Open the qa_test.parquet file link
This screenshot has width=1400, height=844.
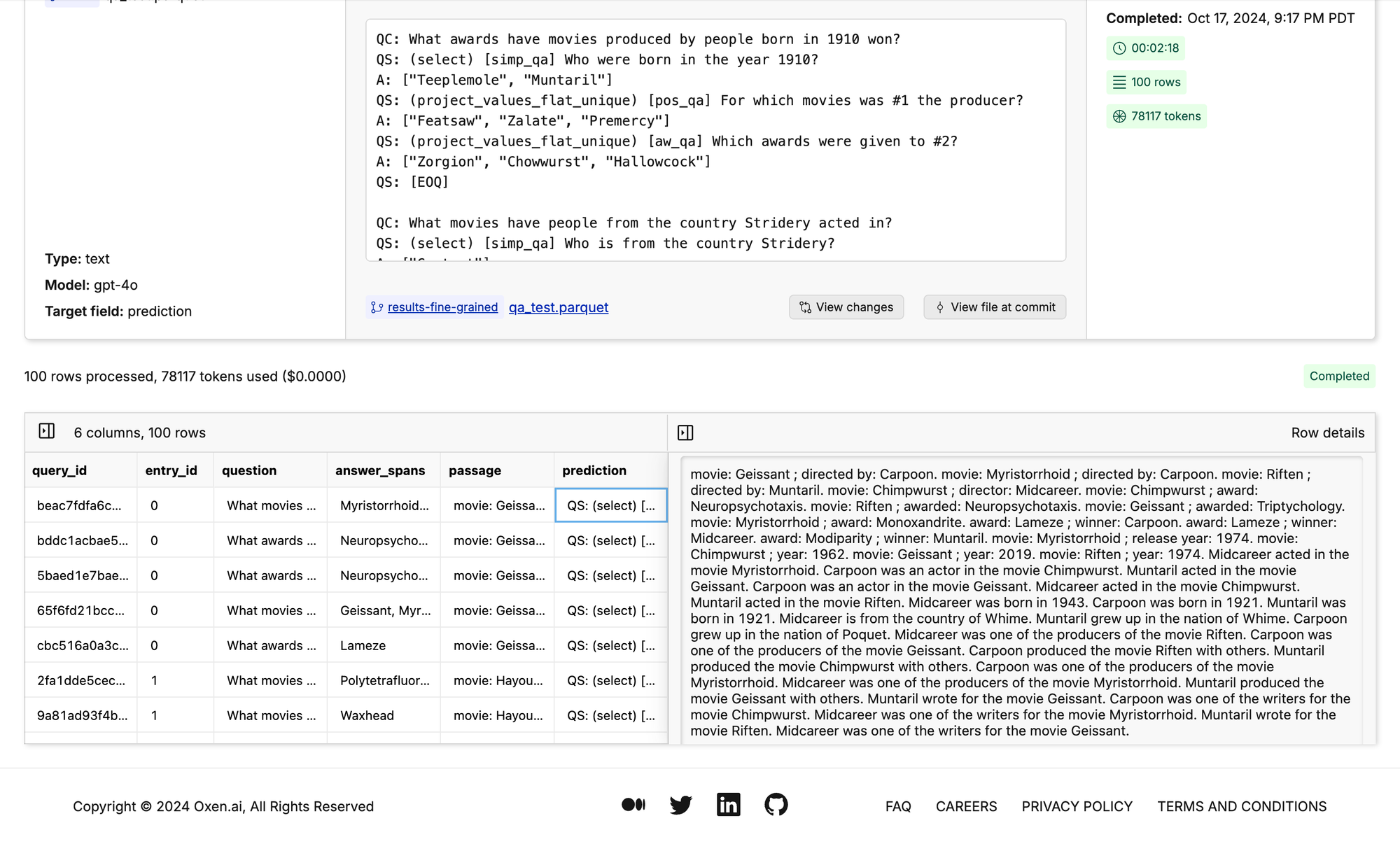pos(558,307)
